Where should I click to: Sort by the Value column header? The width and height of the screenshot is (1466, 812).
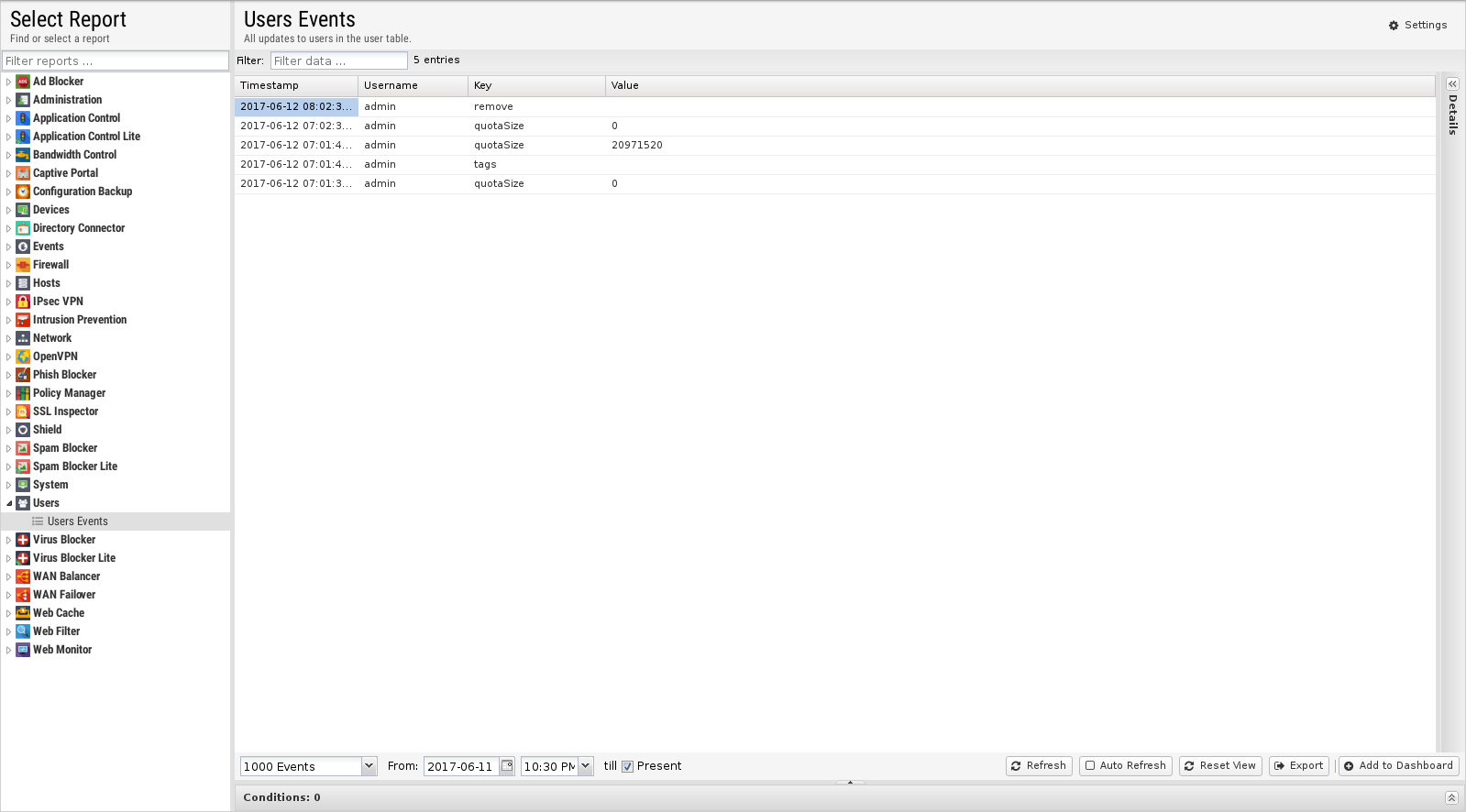(x=1020, y=85)
